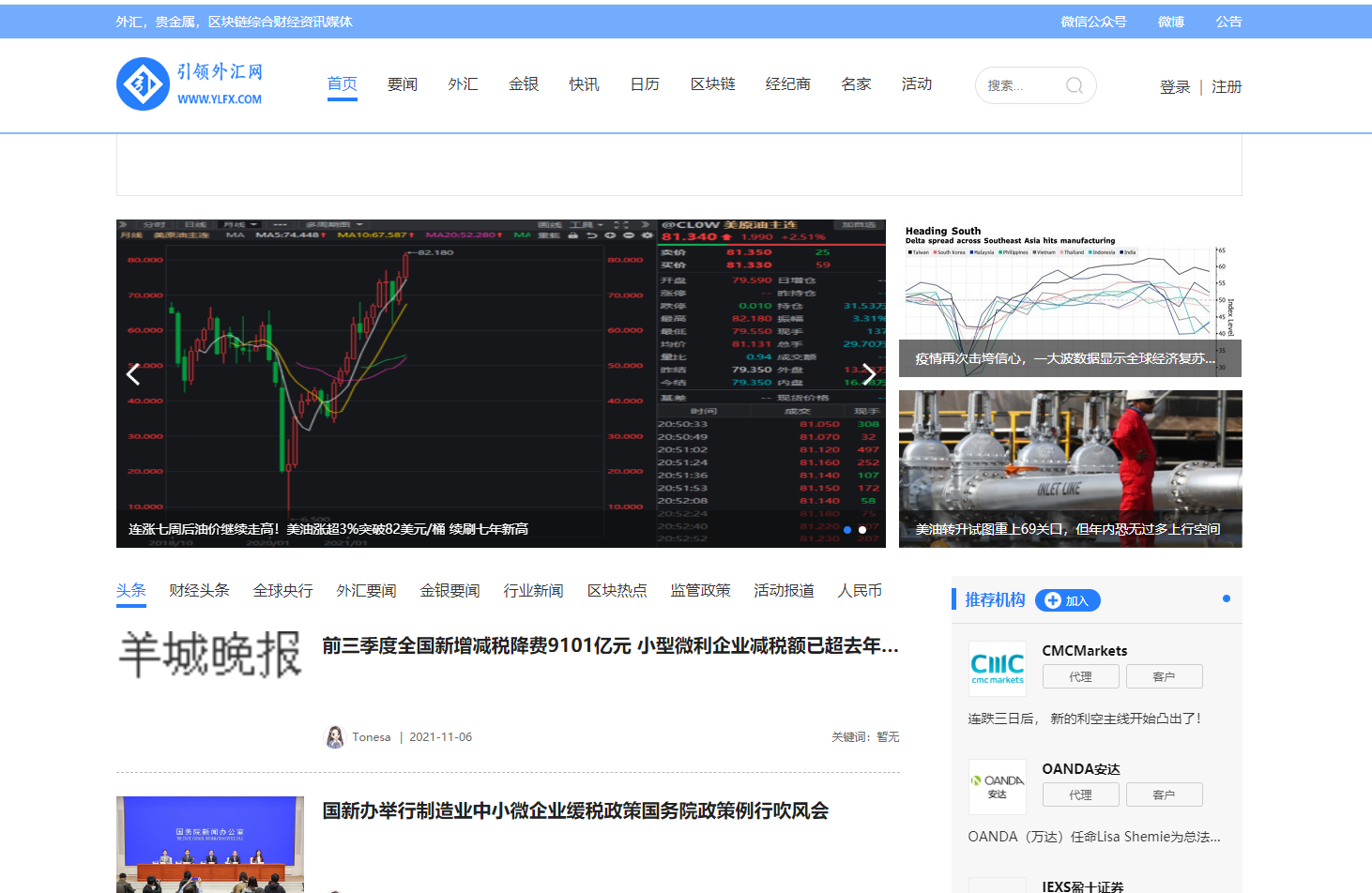Go to the 首页 nav item

pos(343,84)
